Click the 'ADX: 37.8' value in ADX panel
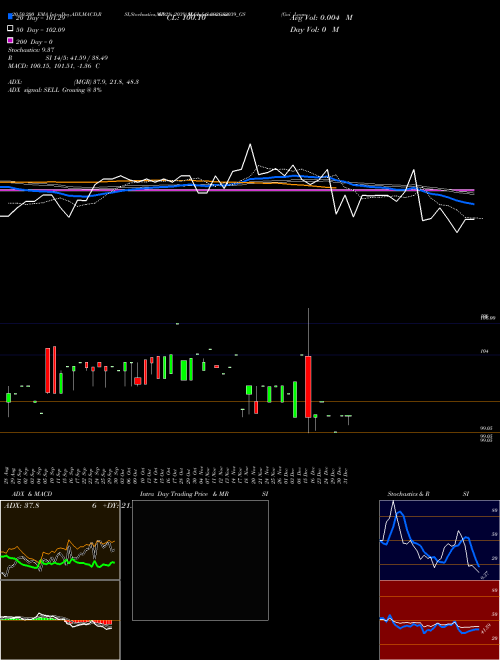This screenshot has width=500, height=660. tap(21, 506)
